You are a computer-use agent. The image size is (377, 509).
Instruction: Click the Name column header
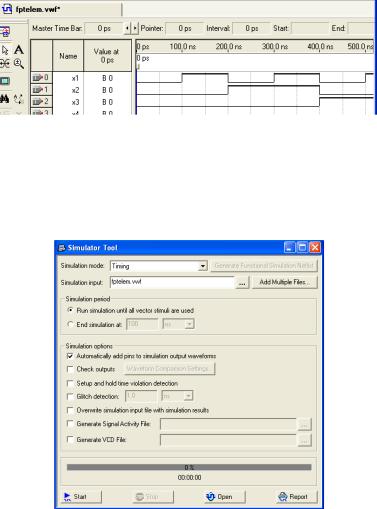68,56
